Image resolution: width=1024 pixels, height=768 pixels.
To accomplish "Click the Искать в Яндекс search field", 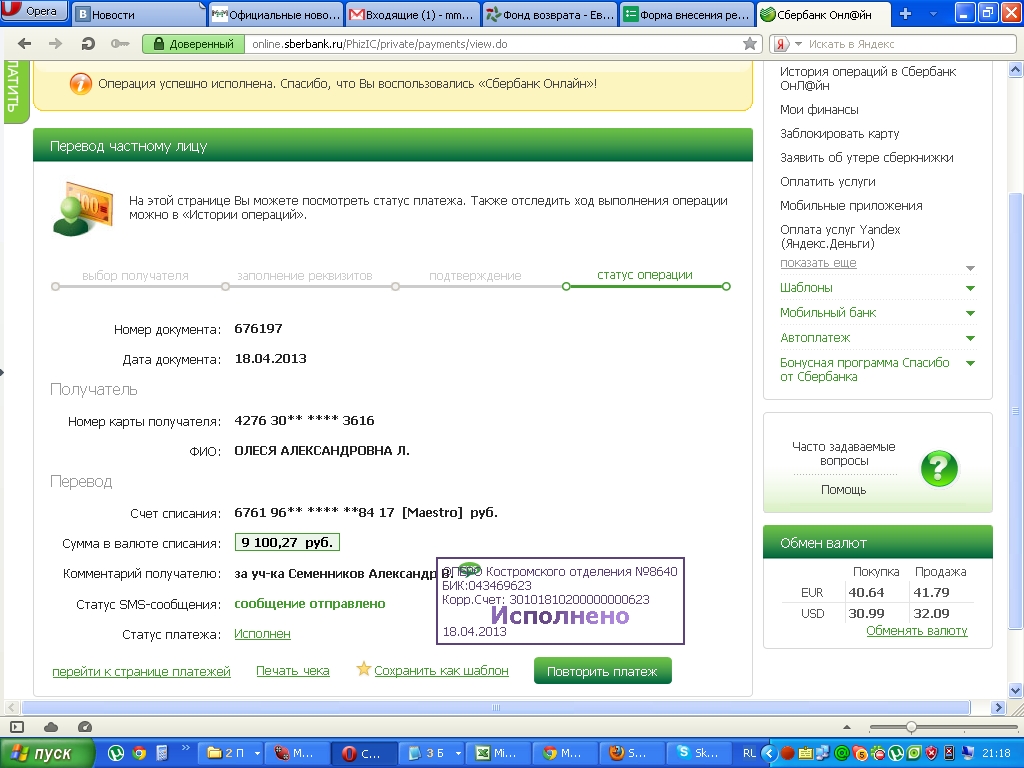I will point(909,44).
